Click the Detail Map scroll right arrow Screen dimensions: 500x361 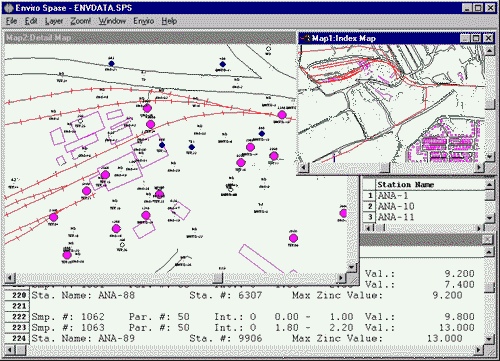(341, 277)
